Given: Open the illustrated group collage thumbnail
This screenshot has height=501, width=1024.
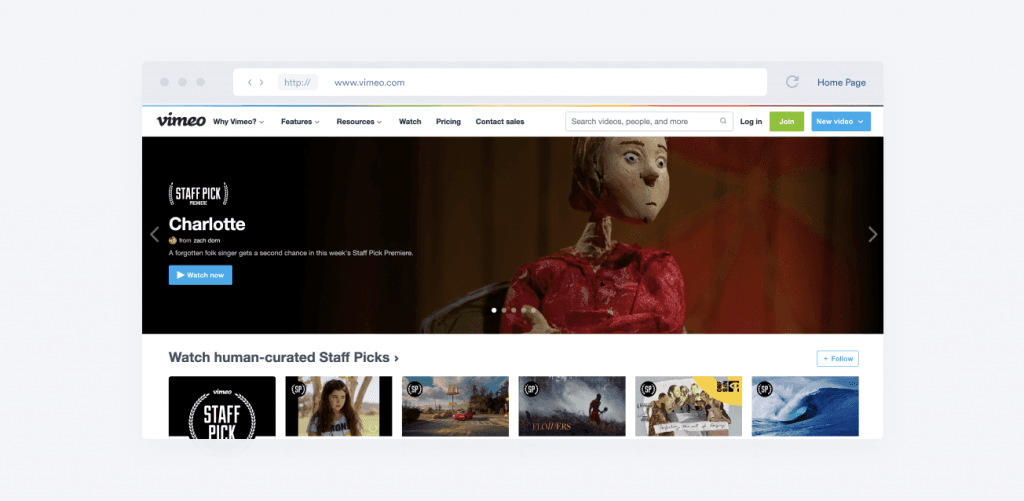Looking at the screenshot, I should tap(688, 406).
